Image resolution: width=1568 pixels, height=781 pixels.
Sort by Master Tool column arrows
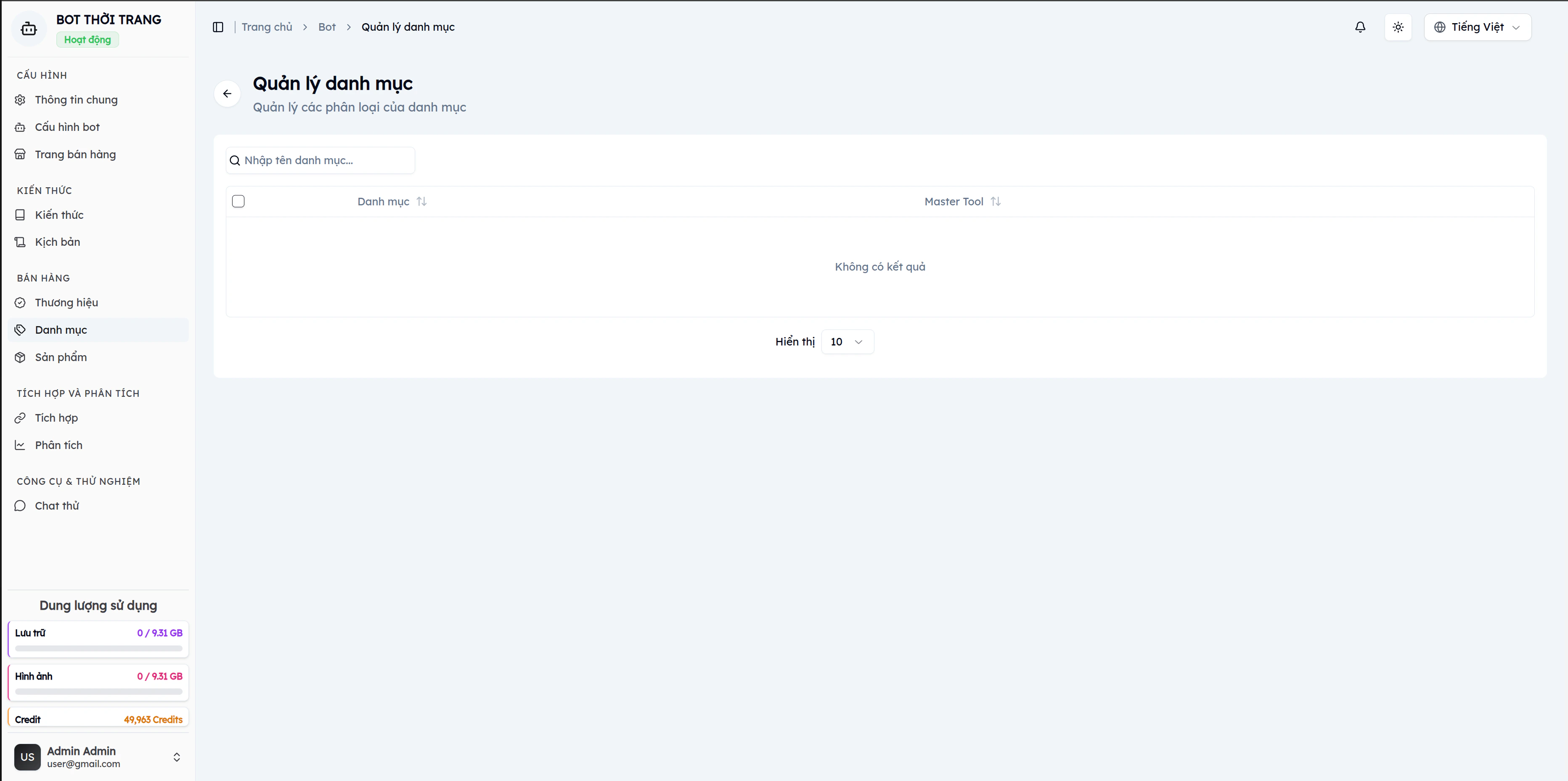(x=995, y=202)
